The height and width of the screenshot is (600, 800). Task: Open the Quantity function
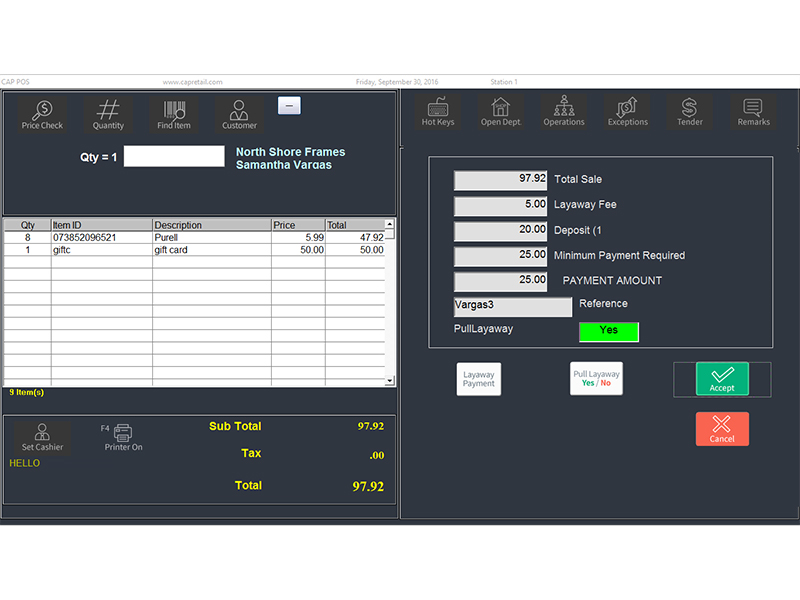pyautogui.click(x=108, y=113)
